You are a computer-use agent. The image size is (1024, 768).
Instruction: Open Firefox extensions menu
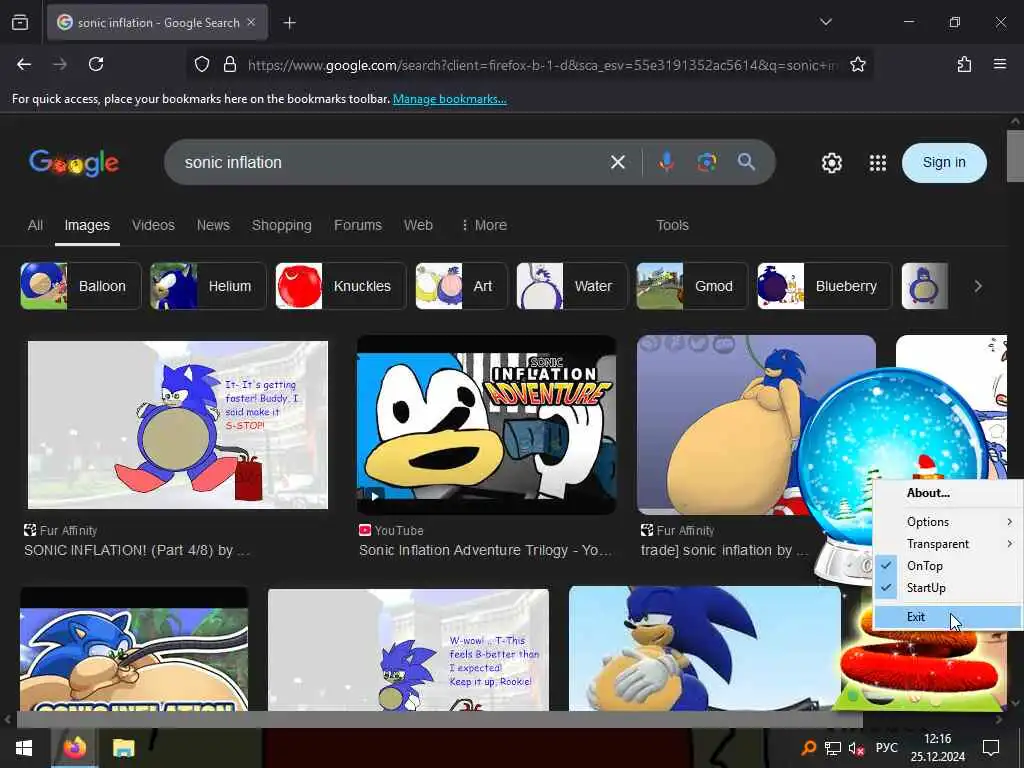964,64
